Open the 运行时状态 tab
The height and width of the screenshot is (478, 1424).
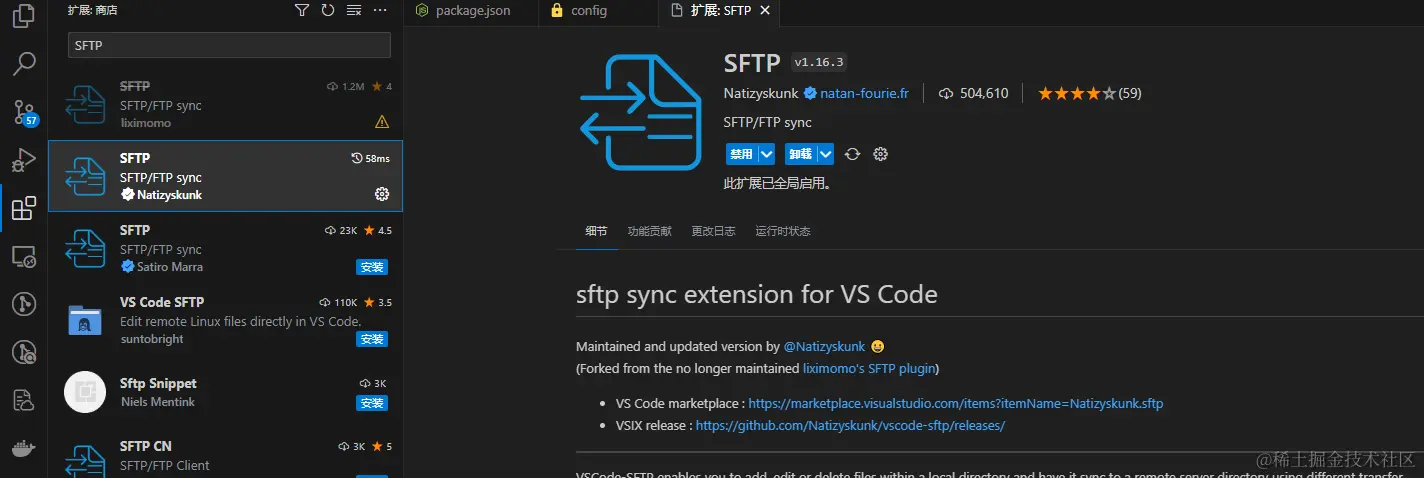[783, 231]
